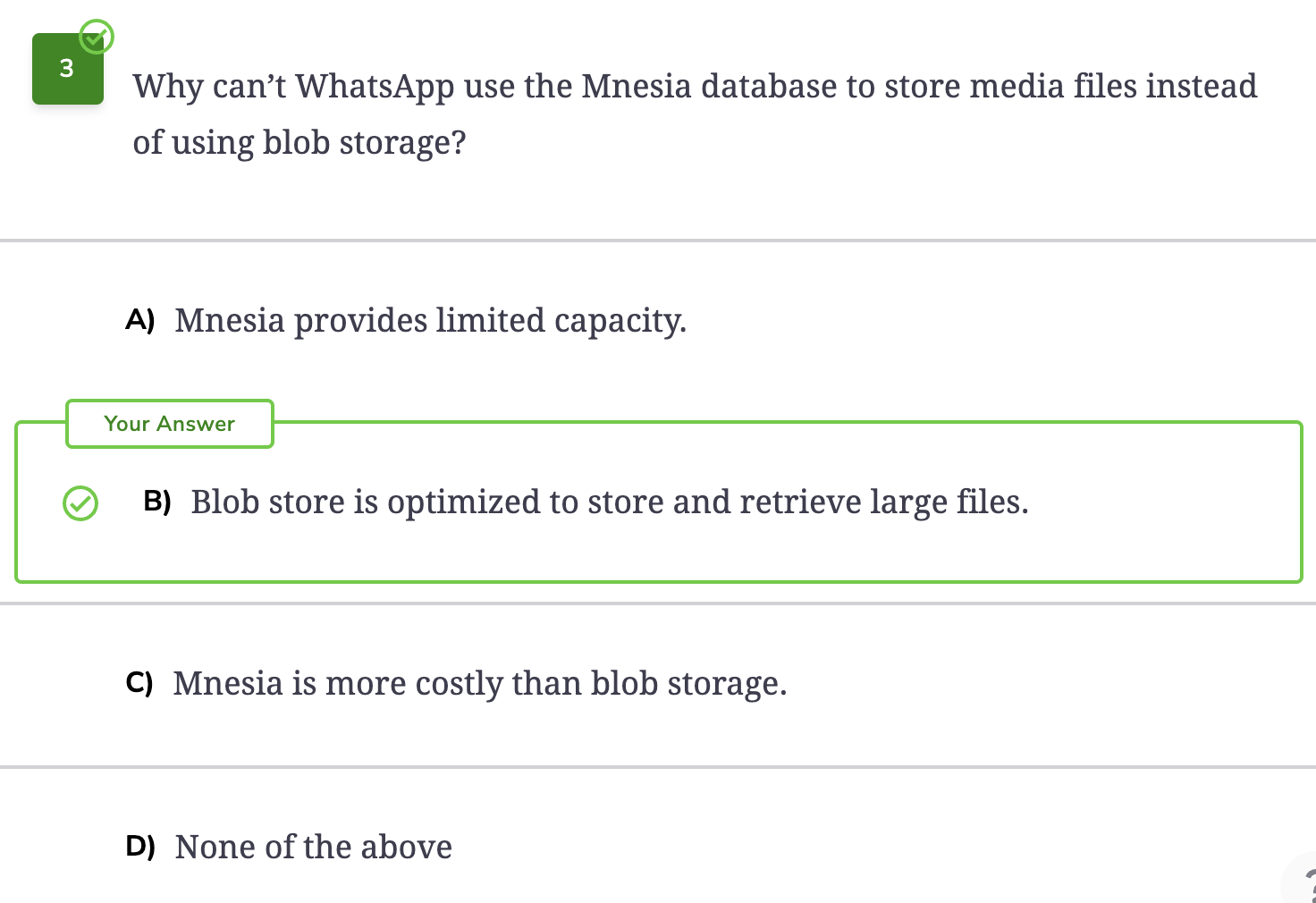Click the Your Answer label tab

click(x=170, y=424)
